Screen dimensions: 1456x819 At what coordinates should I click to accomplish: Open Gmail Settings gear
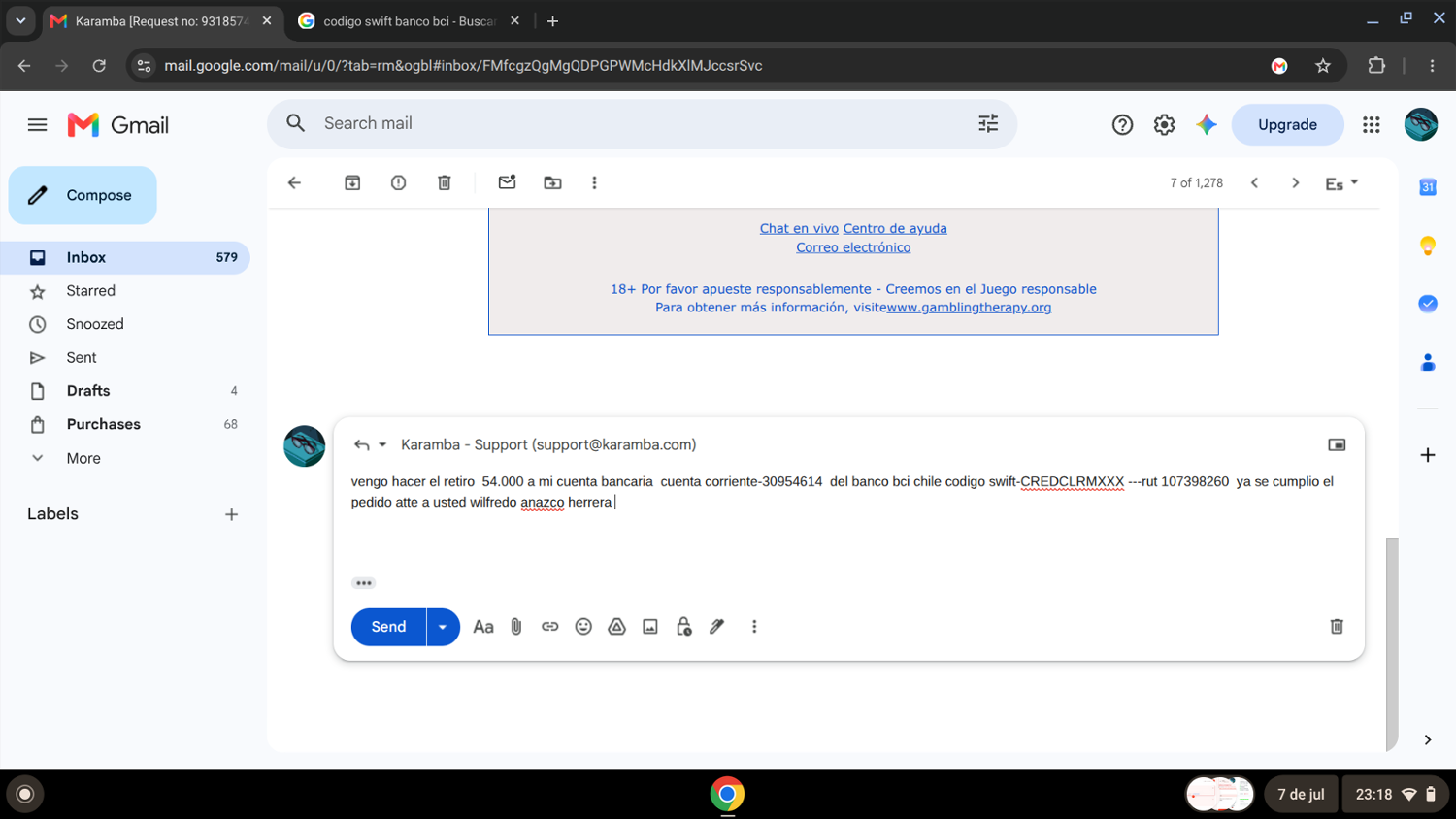coord(1164,124)
